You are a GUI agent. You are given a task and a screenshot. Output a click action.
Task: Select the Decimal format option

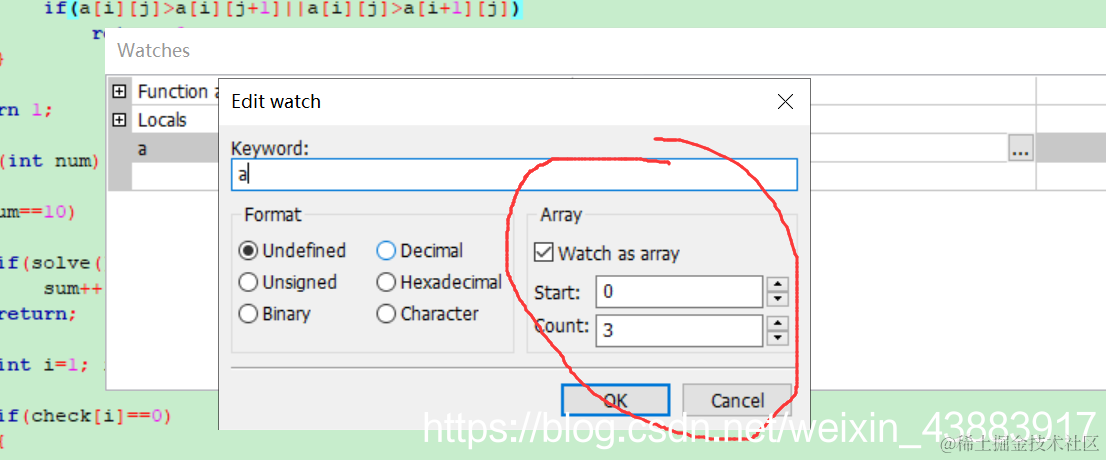(420, 250)
